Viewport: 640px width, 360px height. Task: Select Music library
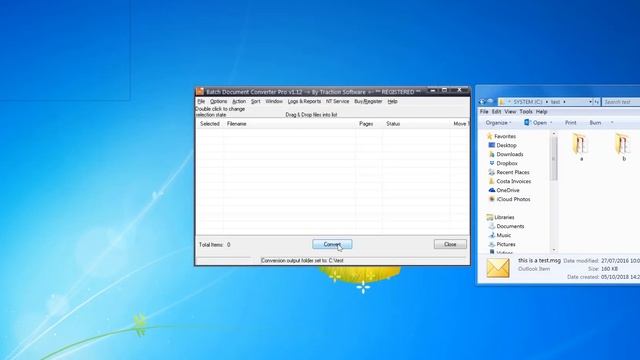tap(504, 235)
